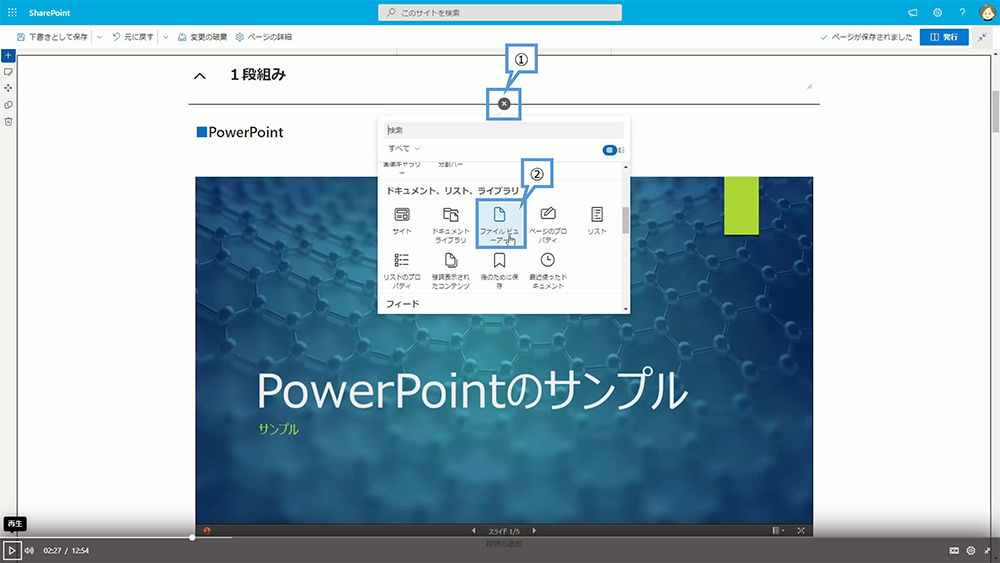This screenshot has width=1000, height=563.
Task: Click the フィード category heading
Action: [402, 303]
